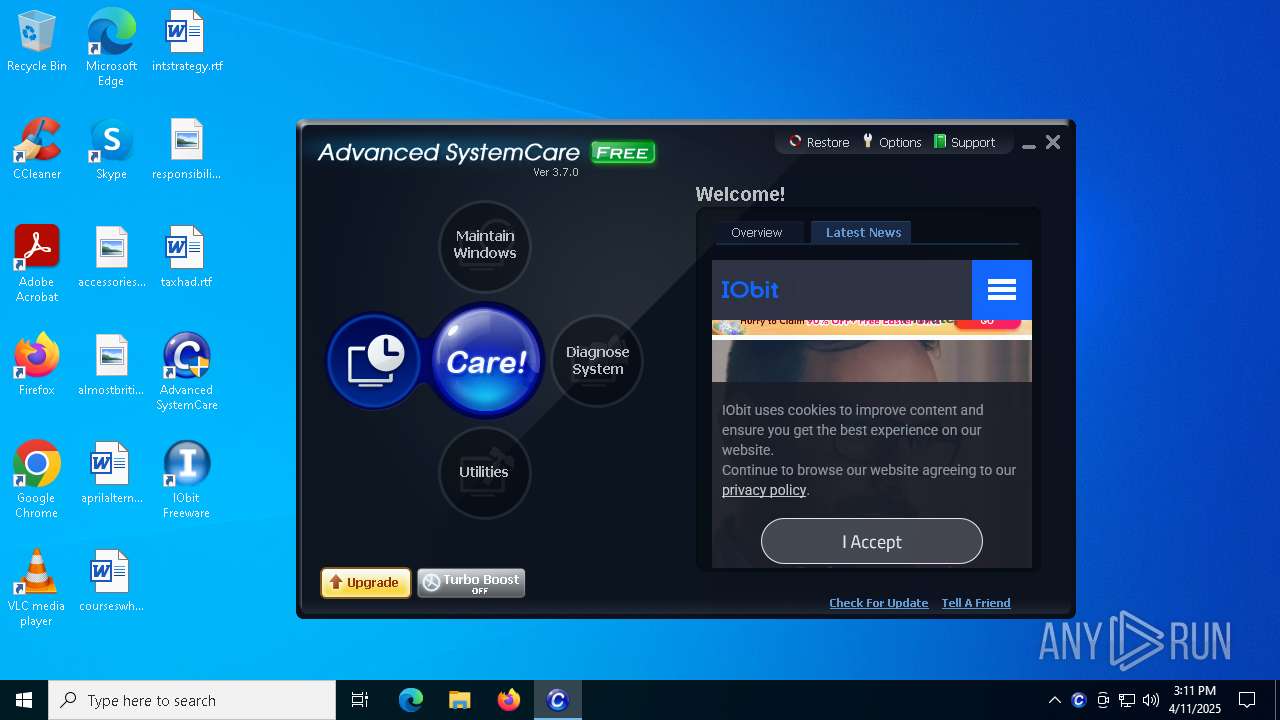Viewport: 1280px width, 720px height.
Task: Open Options in Advanced SystemCare
Action: [x=892, y=142]
